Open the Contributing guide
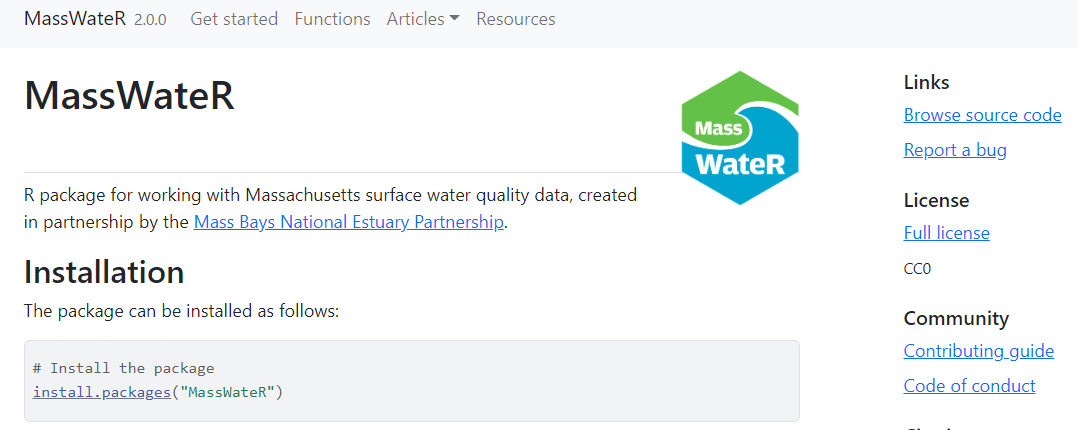Viewport: 1078px width, 430px height. (978, 351)
